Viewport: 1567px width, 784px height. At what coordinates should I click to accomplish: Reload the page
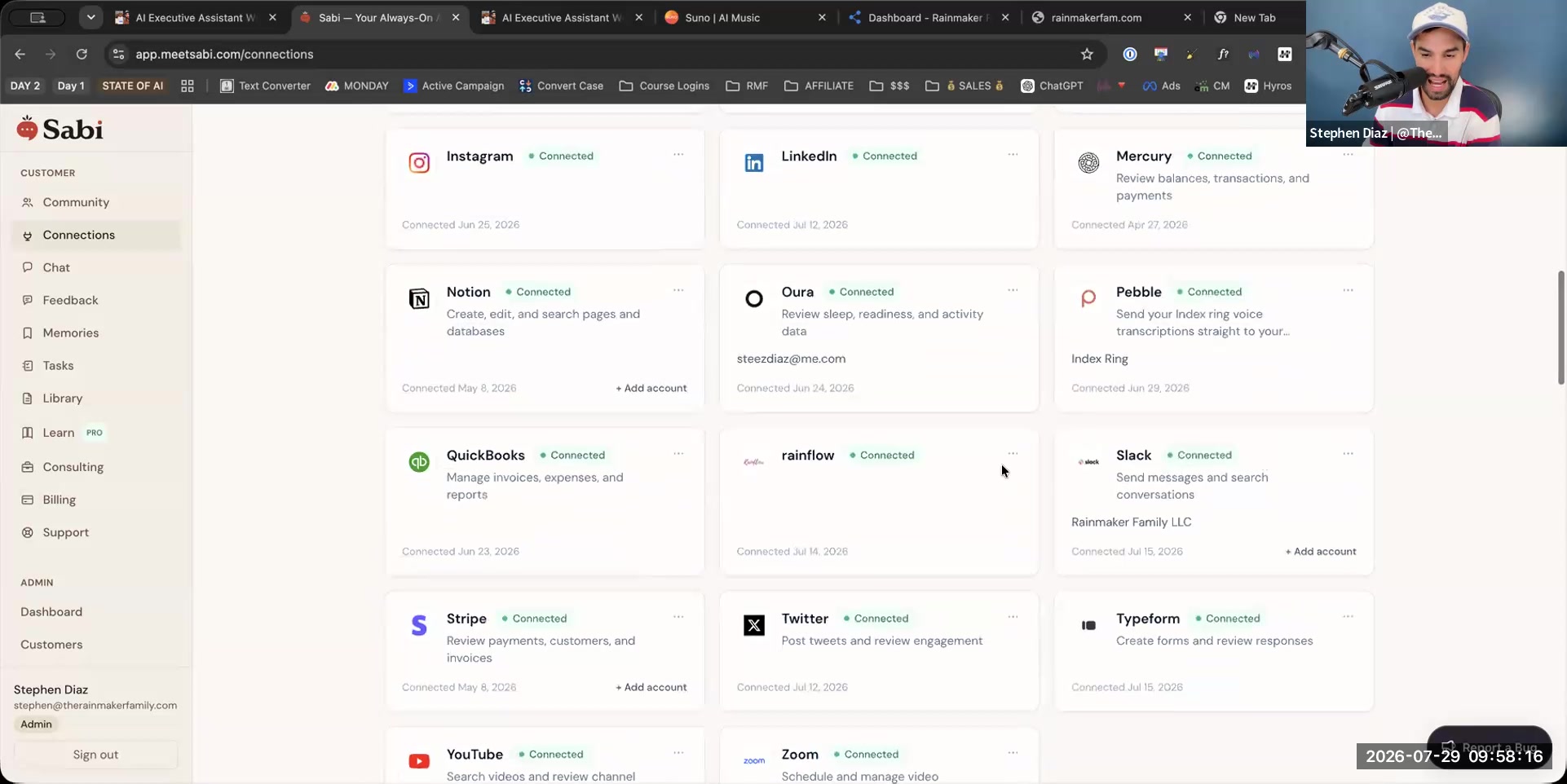(x=82, y=54)
